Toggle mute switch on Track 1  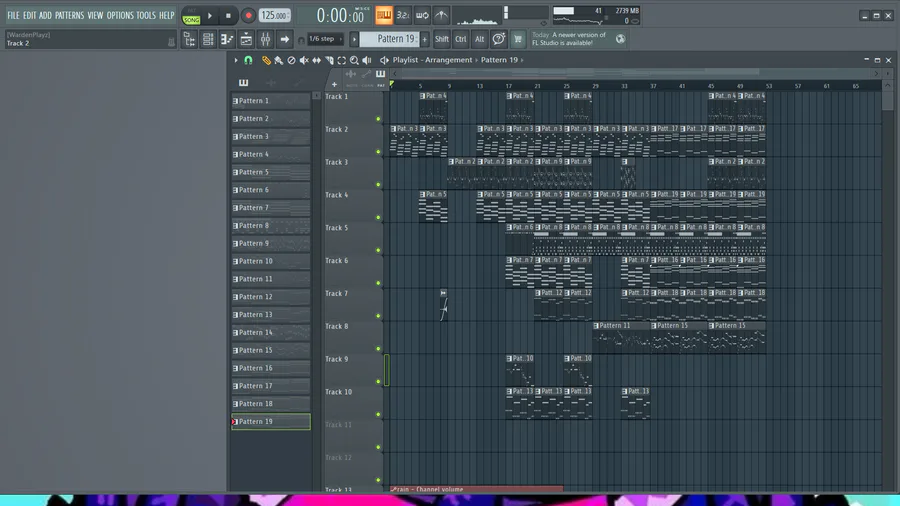click(378, 119)
